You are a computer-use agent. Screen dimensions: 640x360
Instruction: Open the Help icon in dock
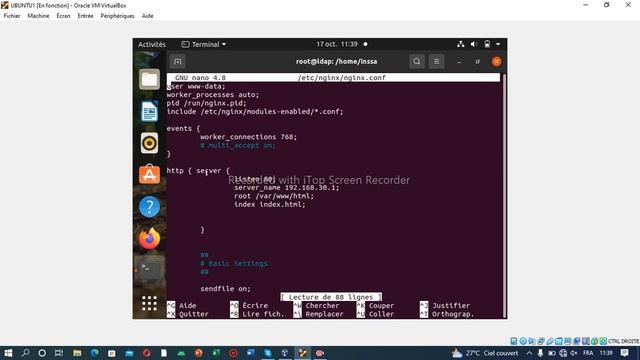(149, 207)
